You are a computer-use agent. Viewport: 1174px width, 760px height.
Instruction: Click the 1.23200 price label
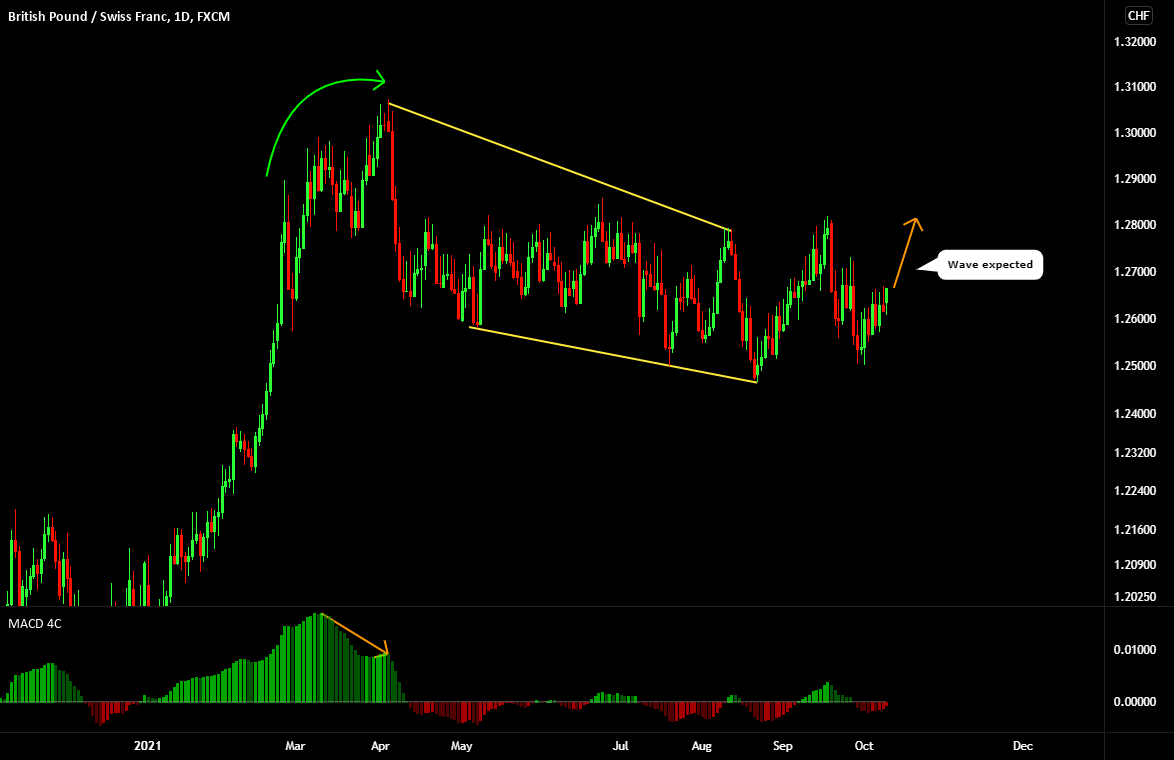tap(1134, 452)
